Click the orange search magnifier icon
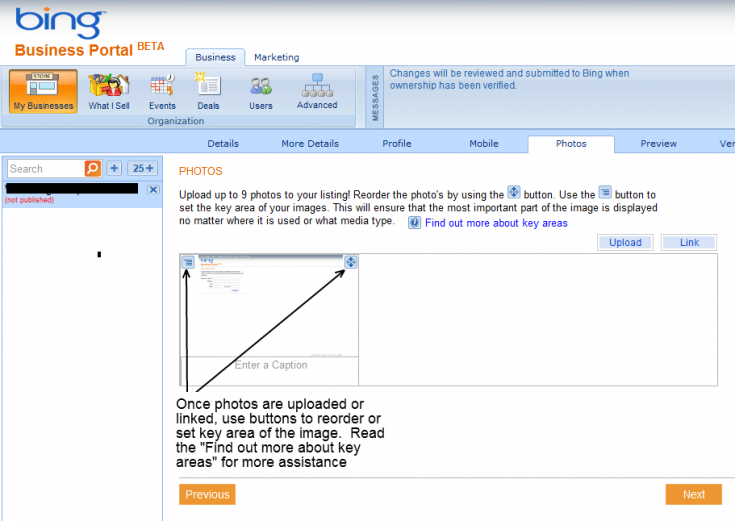 coord(93,168)
